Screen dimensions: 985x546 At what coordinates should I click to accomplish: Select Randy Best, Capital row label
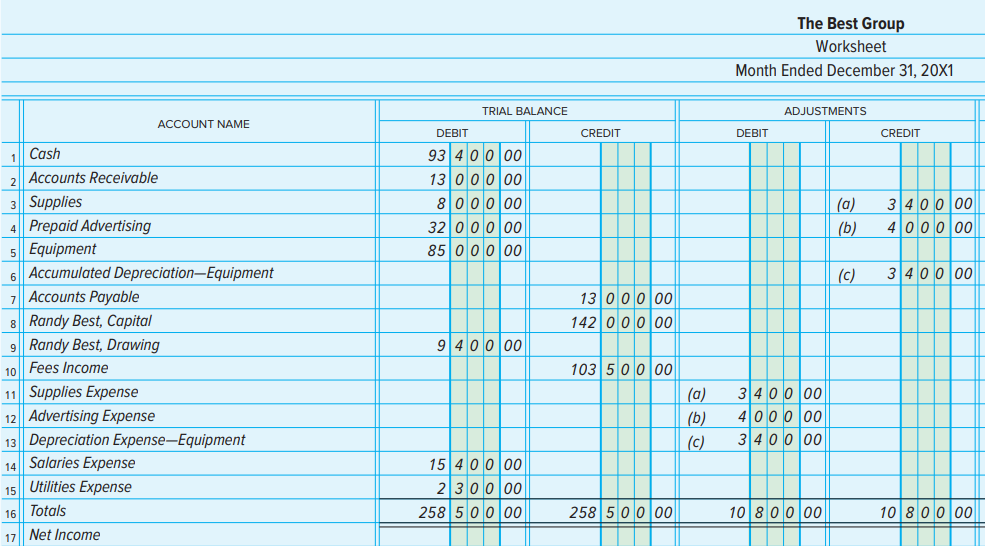90,320
